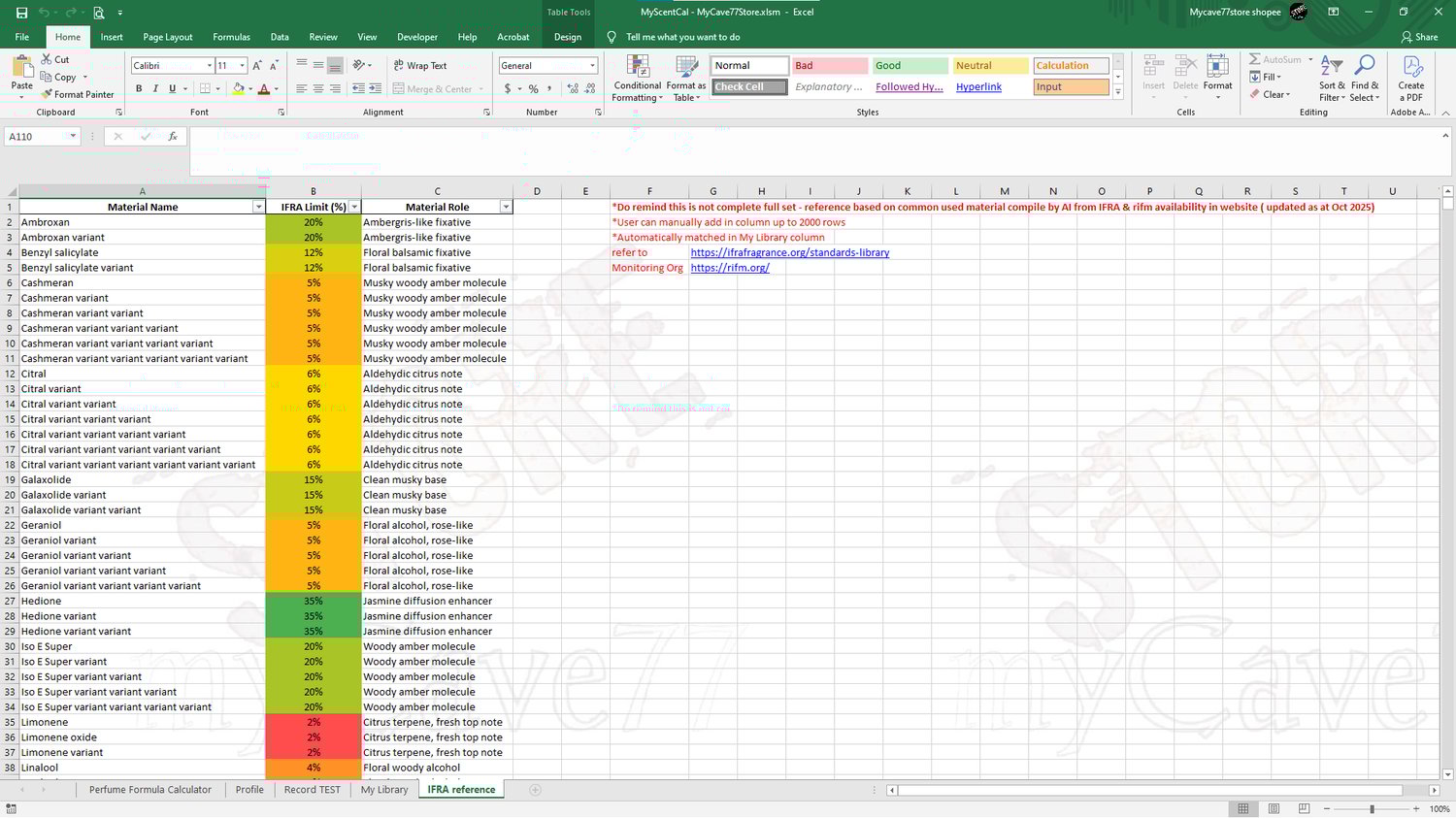Viewport: 1456px width, 818px height.
Task: Open the Calibri font name dropdown
Action: click(x=210, y=65)
